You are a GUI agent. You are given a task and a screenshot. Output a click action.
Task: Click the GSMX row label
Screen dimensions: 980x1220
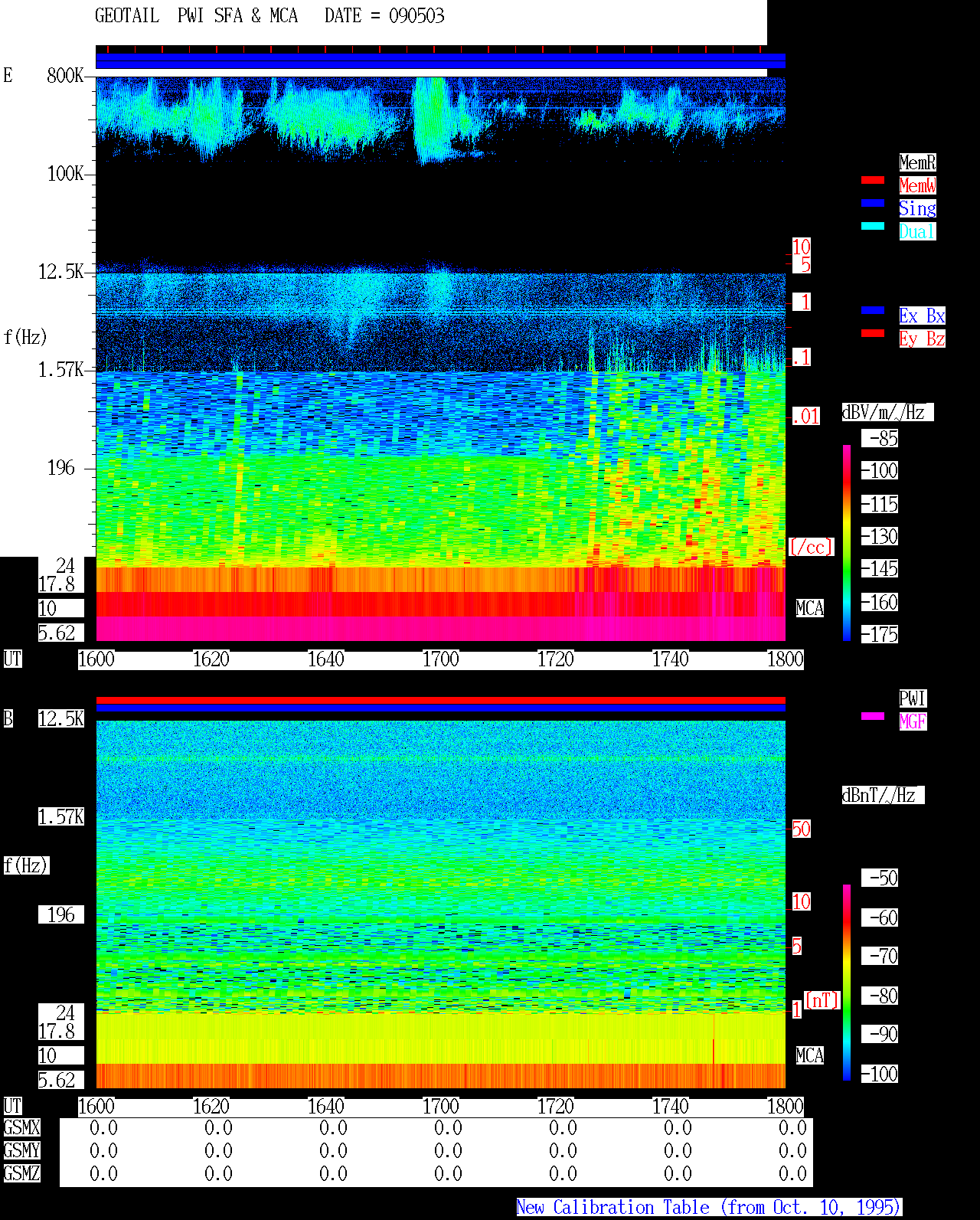(21, 1128)
